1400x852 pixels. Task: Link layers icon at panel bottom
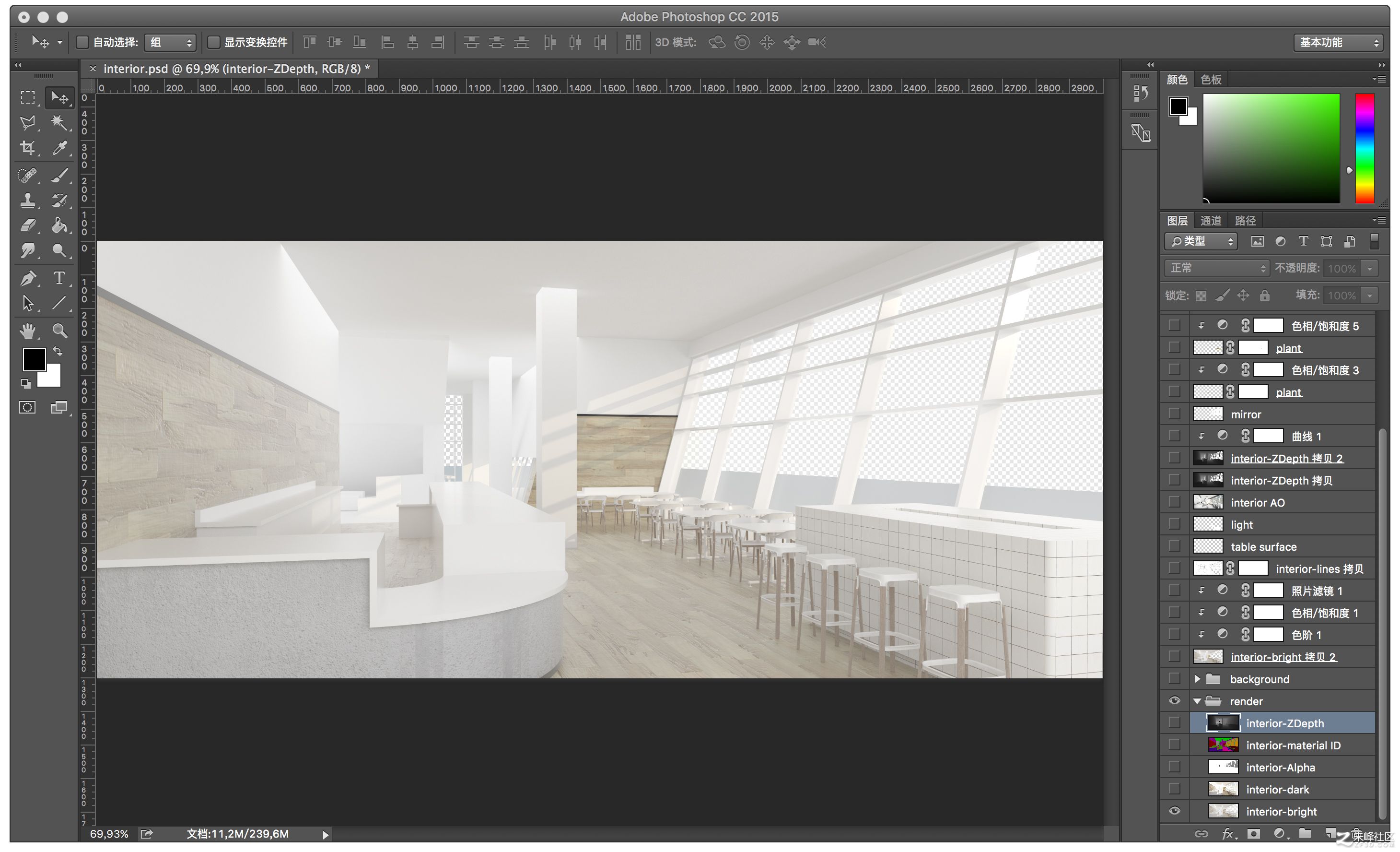point(1201,834)
